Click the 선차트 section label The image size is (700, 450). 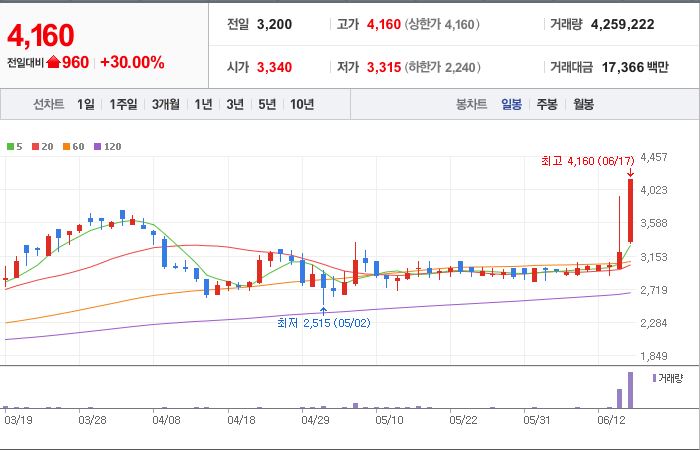(x=49, y=104)
